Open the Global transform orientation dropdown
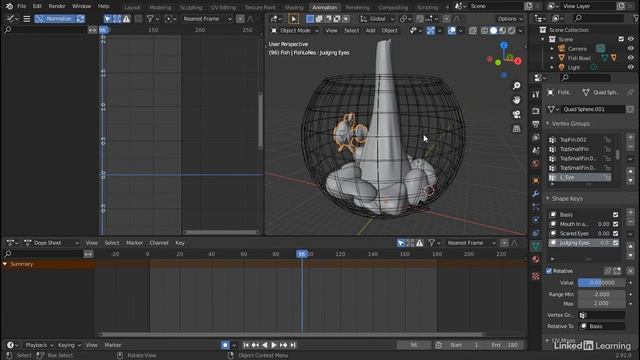 point(377,19)
